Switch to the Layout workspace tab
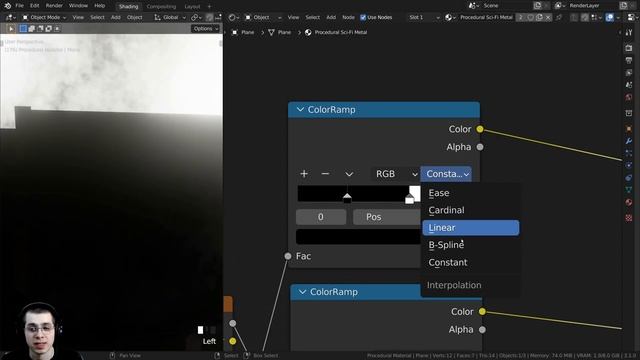The width and height of the screenshot is (640, 360). tap(192, 7)
